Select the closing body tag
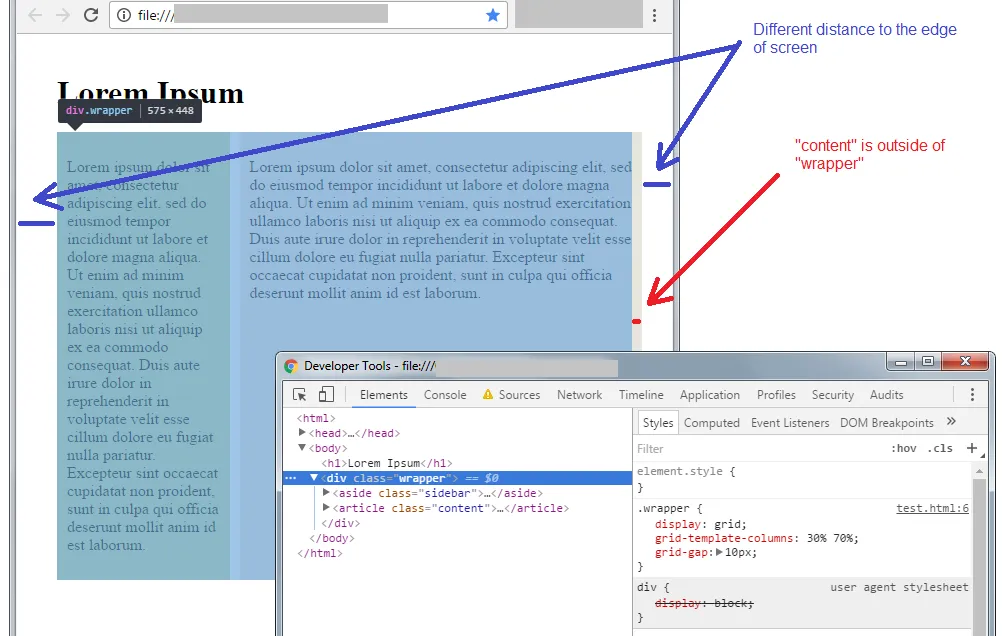The width and height of the screenshot is (1002, 636). coord(332,538)
